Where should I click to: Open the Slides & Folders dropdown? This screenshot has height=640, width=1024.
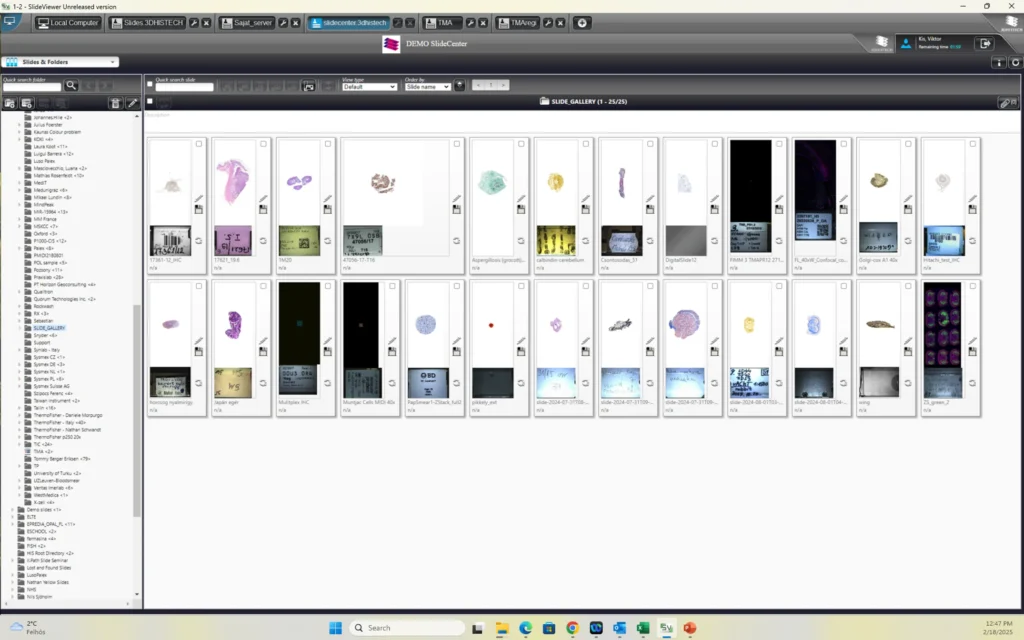point(60,61)
